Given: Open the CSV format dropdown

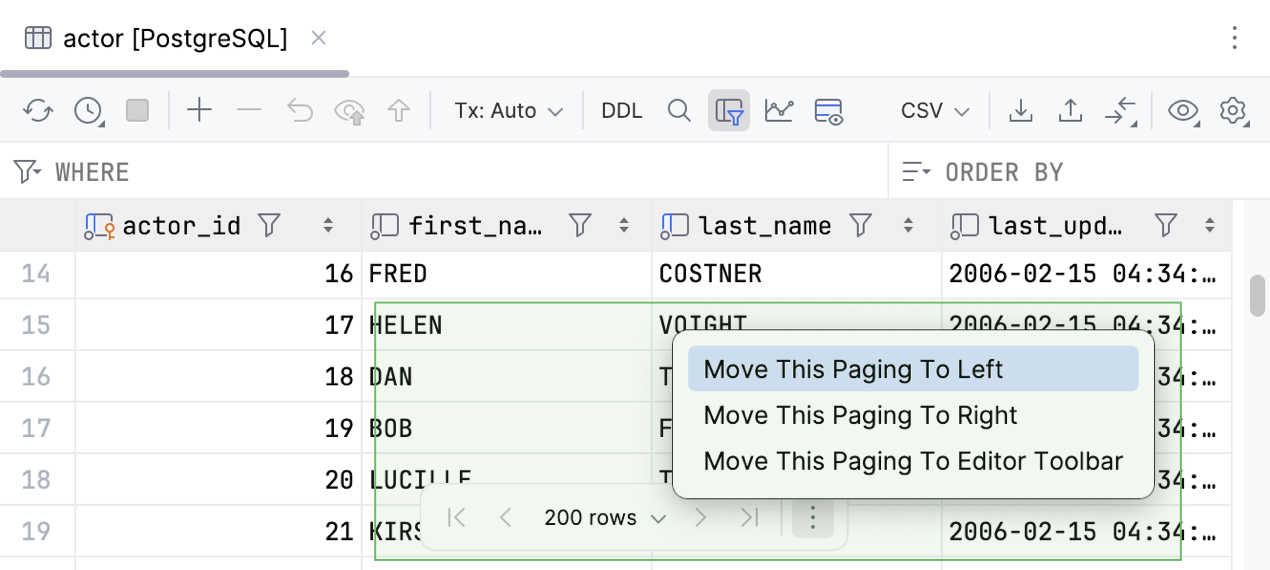Looking at the screenshot, I should pos(935,110).
